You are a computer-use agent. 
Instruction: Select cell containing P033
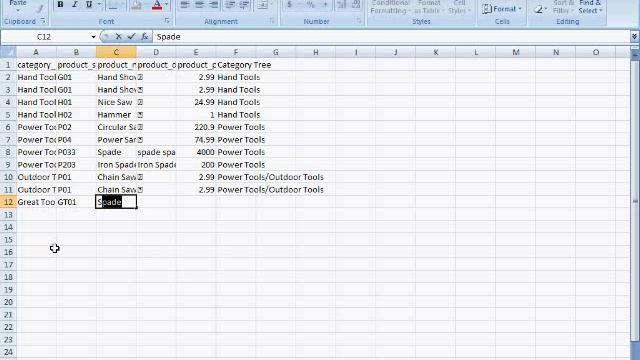76,152
